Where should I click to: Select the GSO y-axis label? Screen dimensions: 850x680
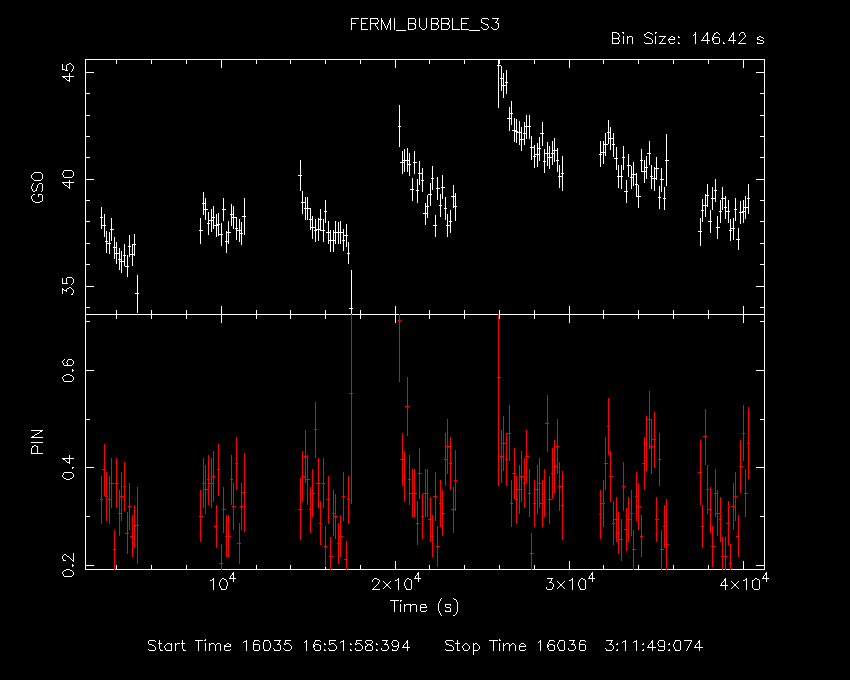tap(37, 187)
